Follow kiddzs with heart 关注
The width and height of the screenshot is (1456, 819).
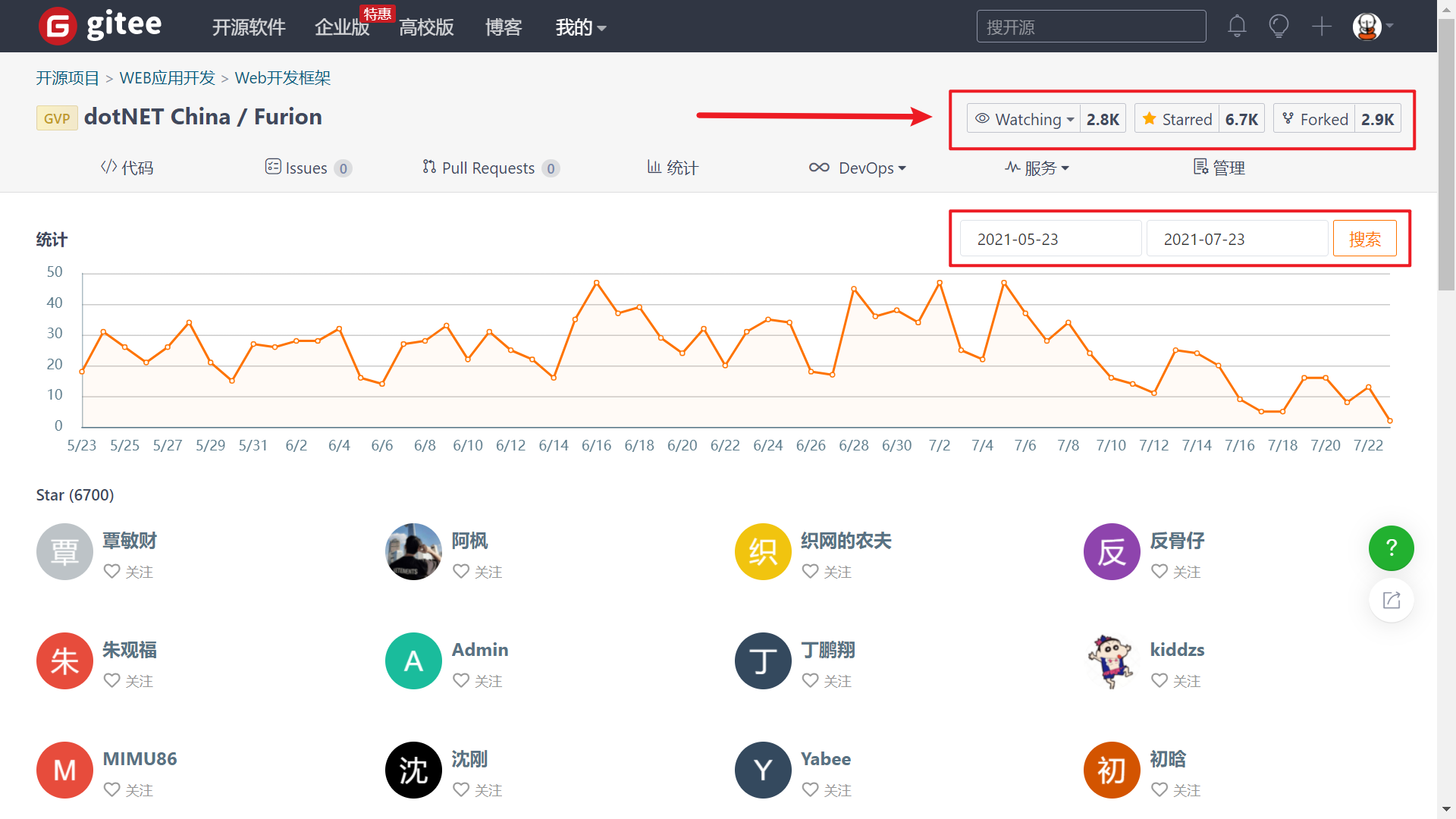1175,681
